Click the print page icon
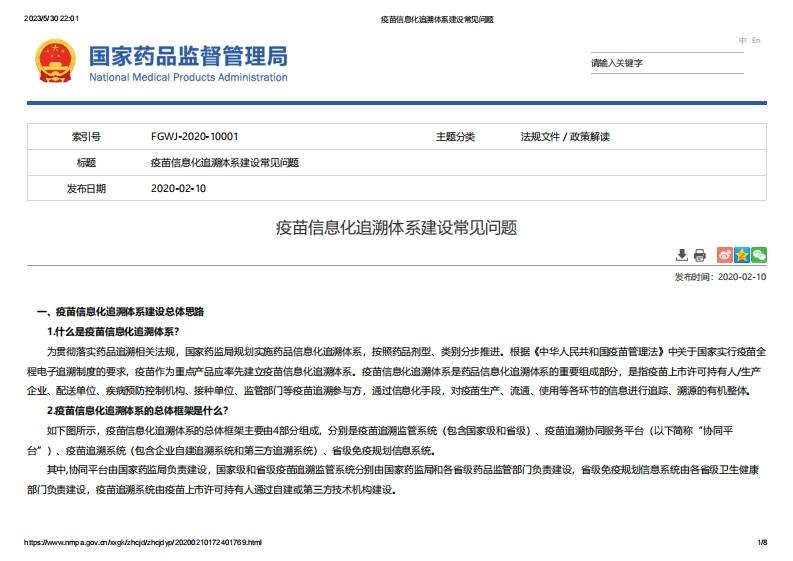 pos(700,255)
